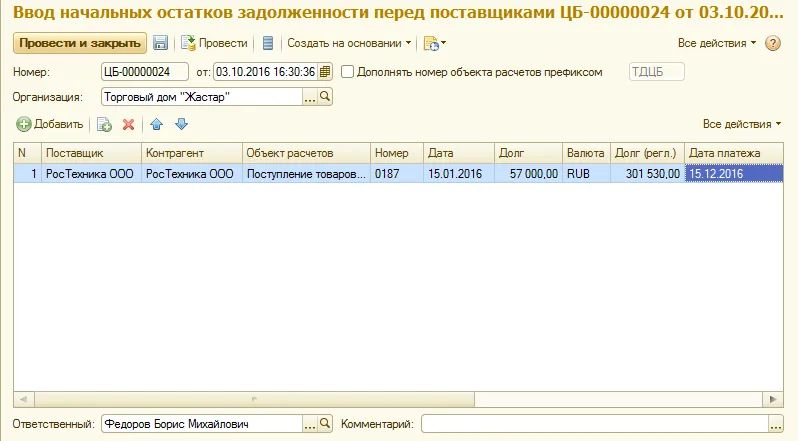Click currency cell RUB

tap(586, 173)
